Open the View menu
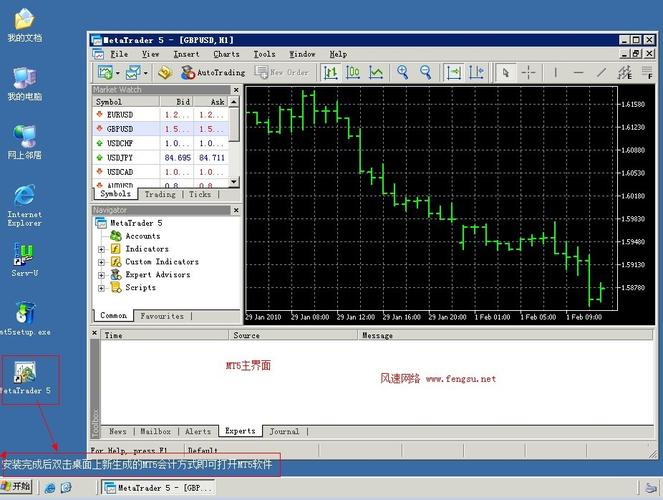Screen dimensions: 663x500 point(151,54)
